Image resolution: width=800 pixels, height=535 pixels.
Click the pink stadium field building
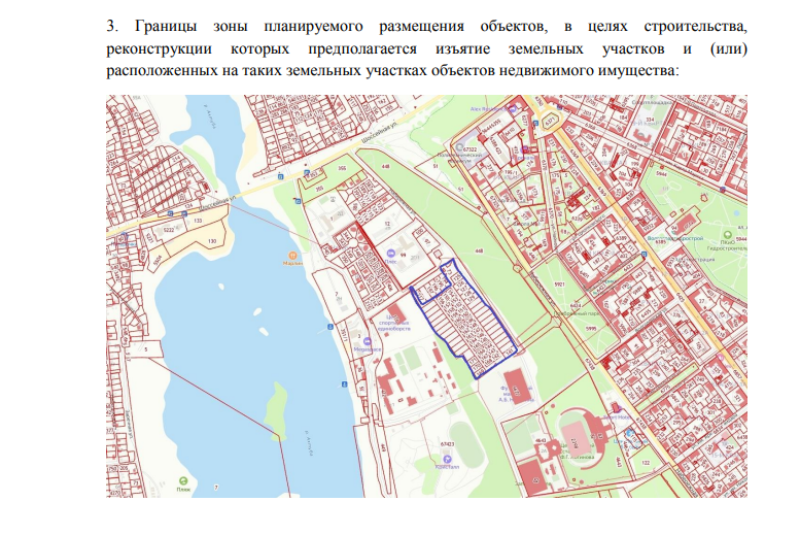point(576,440)
